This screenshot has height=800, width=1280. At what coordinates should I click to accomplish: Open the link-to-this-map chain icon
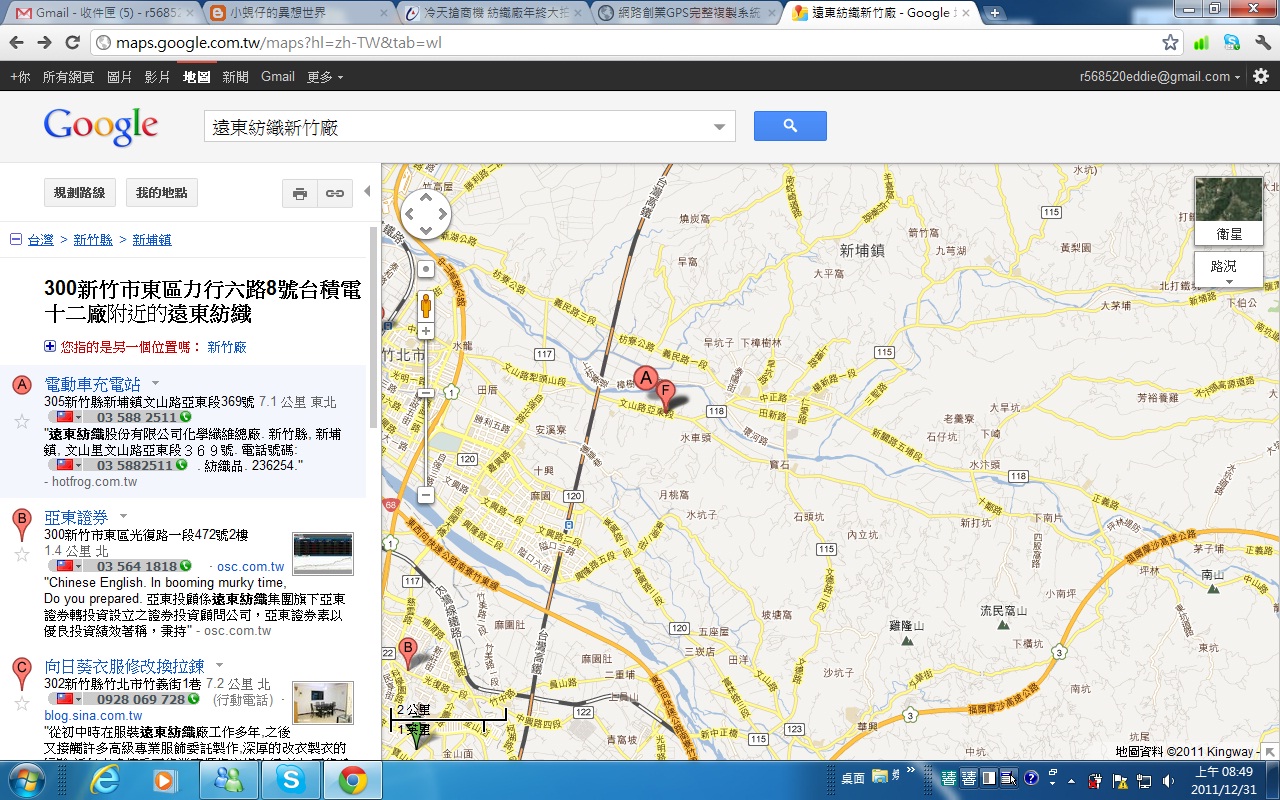[334, 193]
